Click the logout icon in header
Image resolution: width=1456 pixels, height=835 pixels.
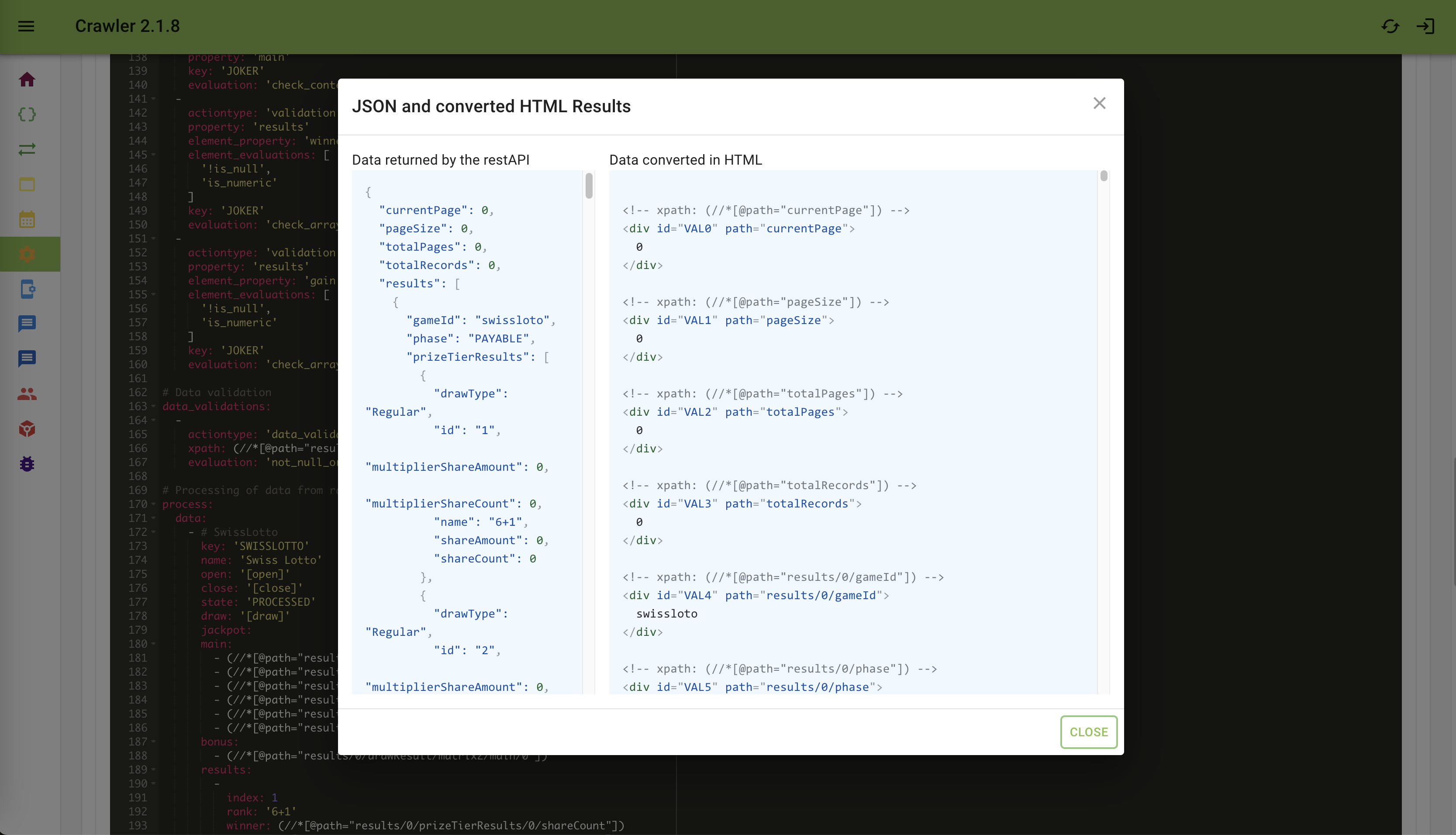[x=1425, y=26]
